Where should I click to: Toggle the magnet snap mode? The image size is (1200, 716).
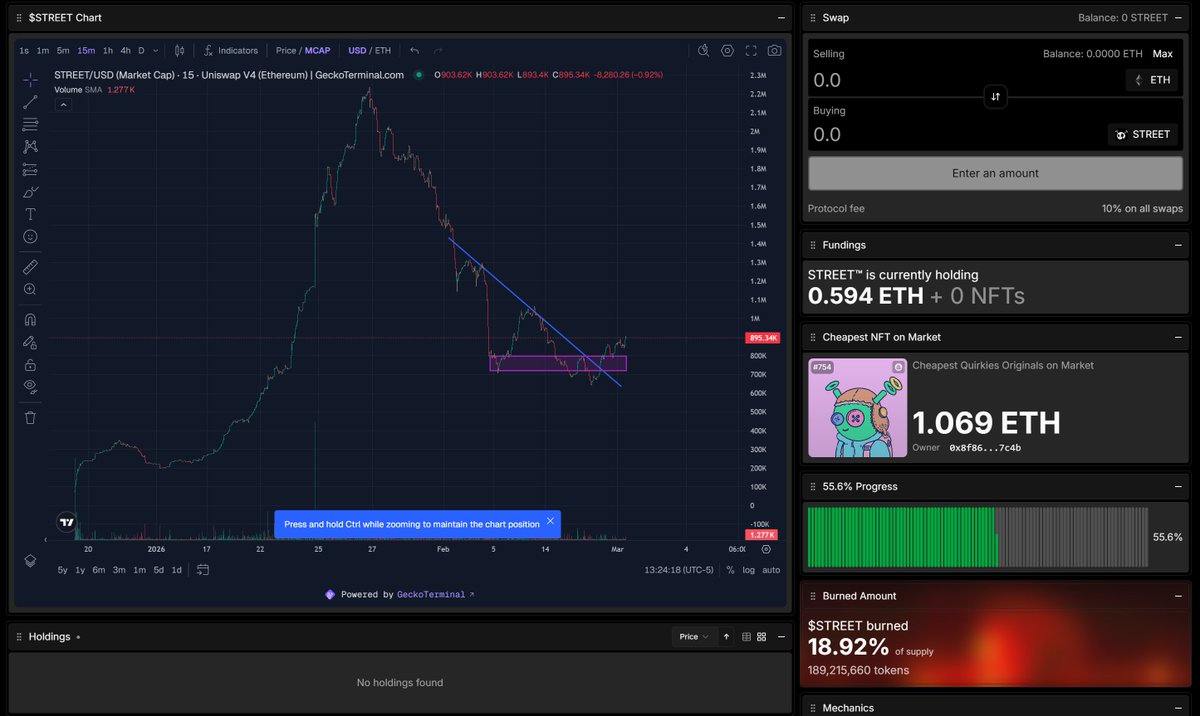pyautogui.click(x=30, y=320)
